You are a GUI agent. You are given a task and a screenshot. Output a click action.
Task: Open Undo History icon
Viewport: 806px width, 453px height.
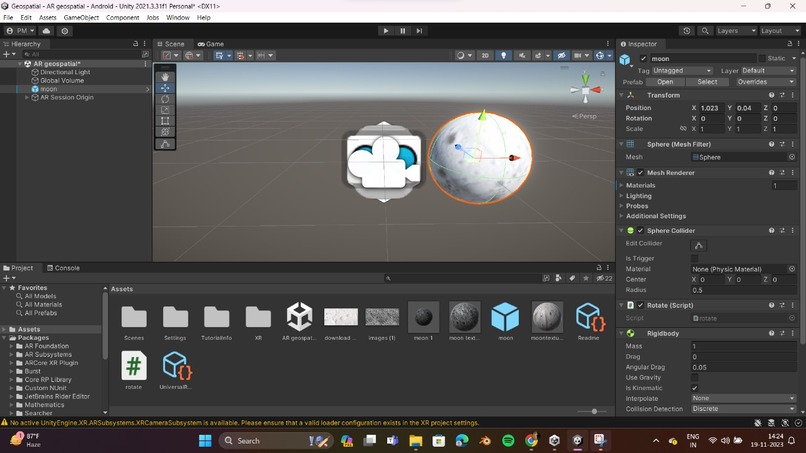(687, 31)
